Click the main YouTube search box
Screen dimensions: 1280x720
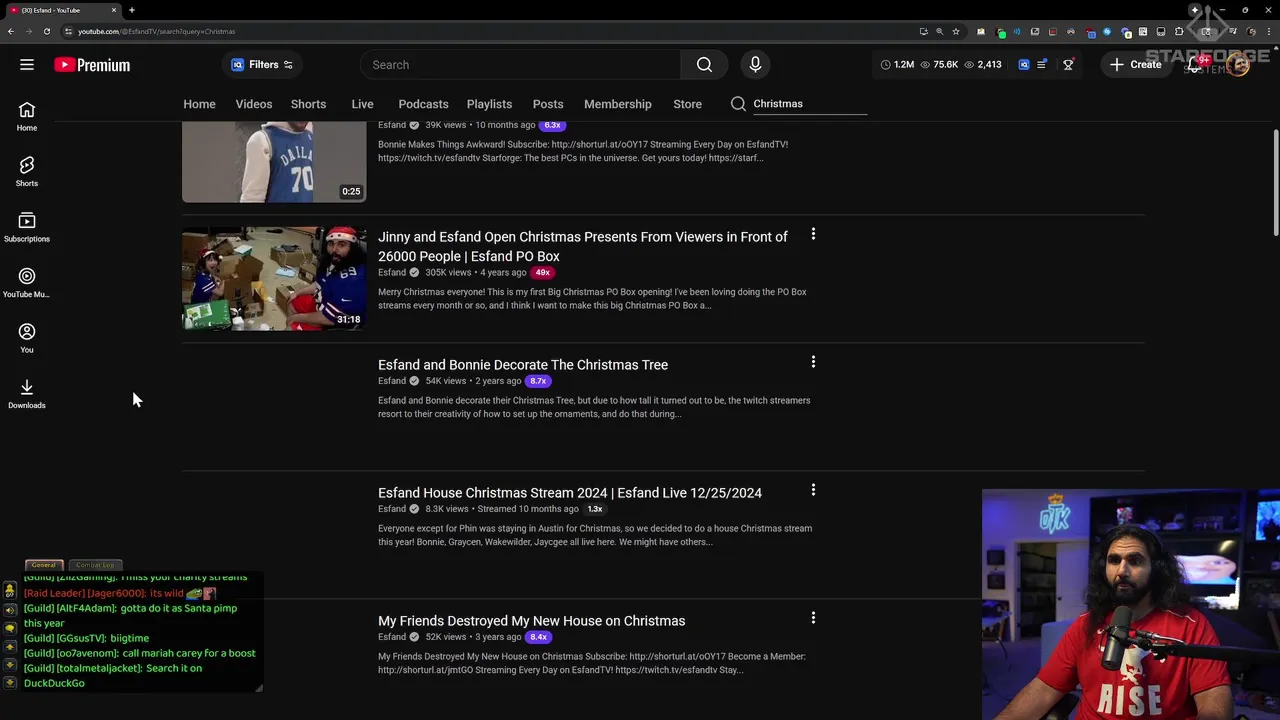coord(520,65)
